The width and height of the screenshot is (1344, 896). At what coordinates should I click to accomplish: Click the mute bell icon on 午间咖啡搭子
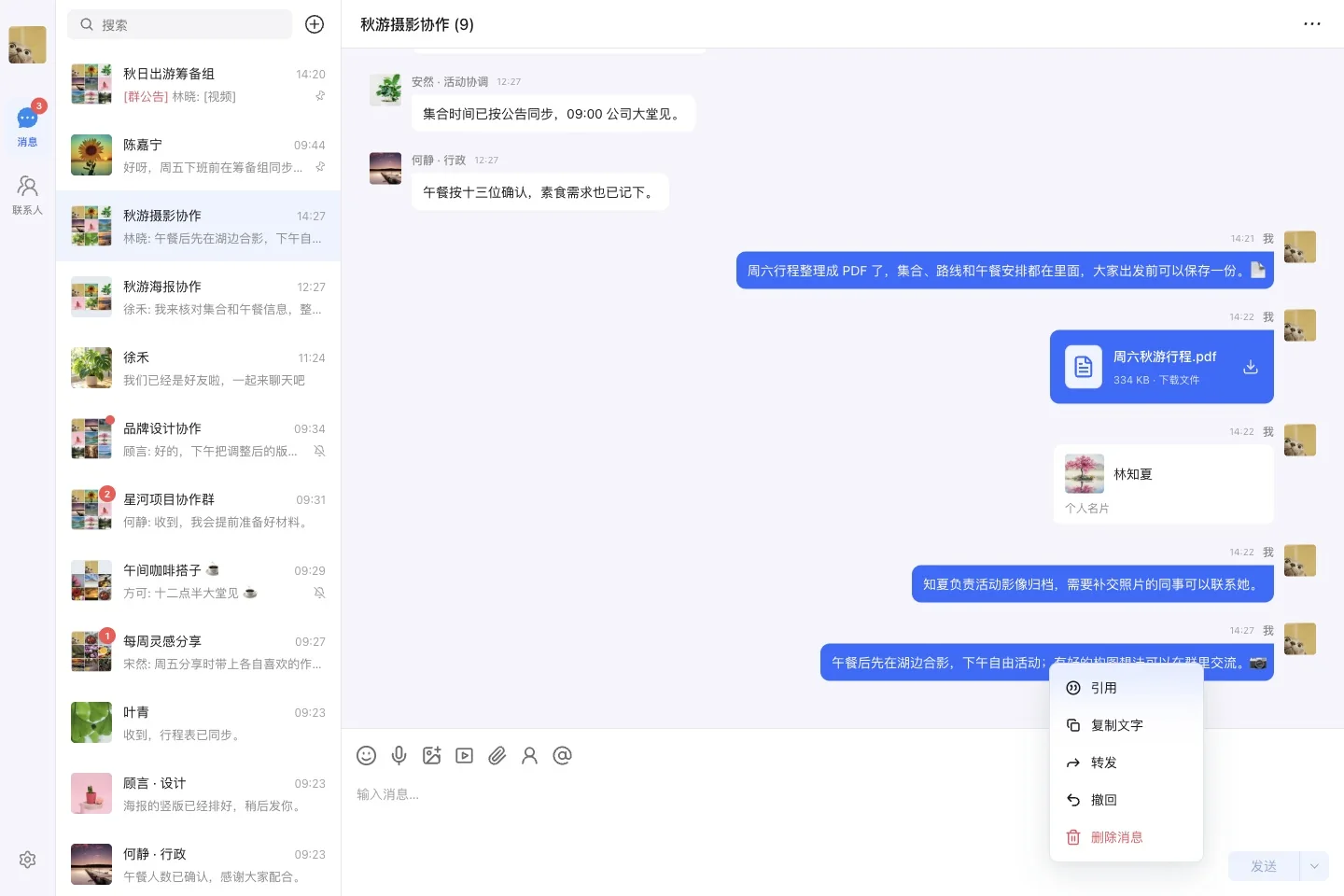[x=319, y=593]
